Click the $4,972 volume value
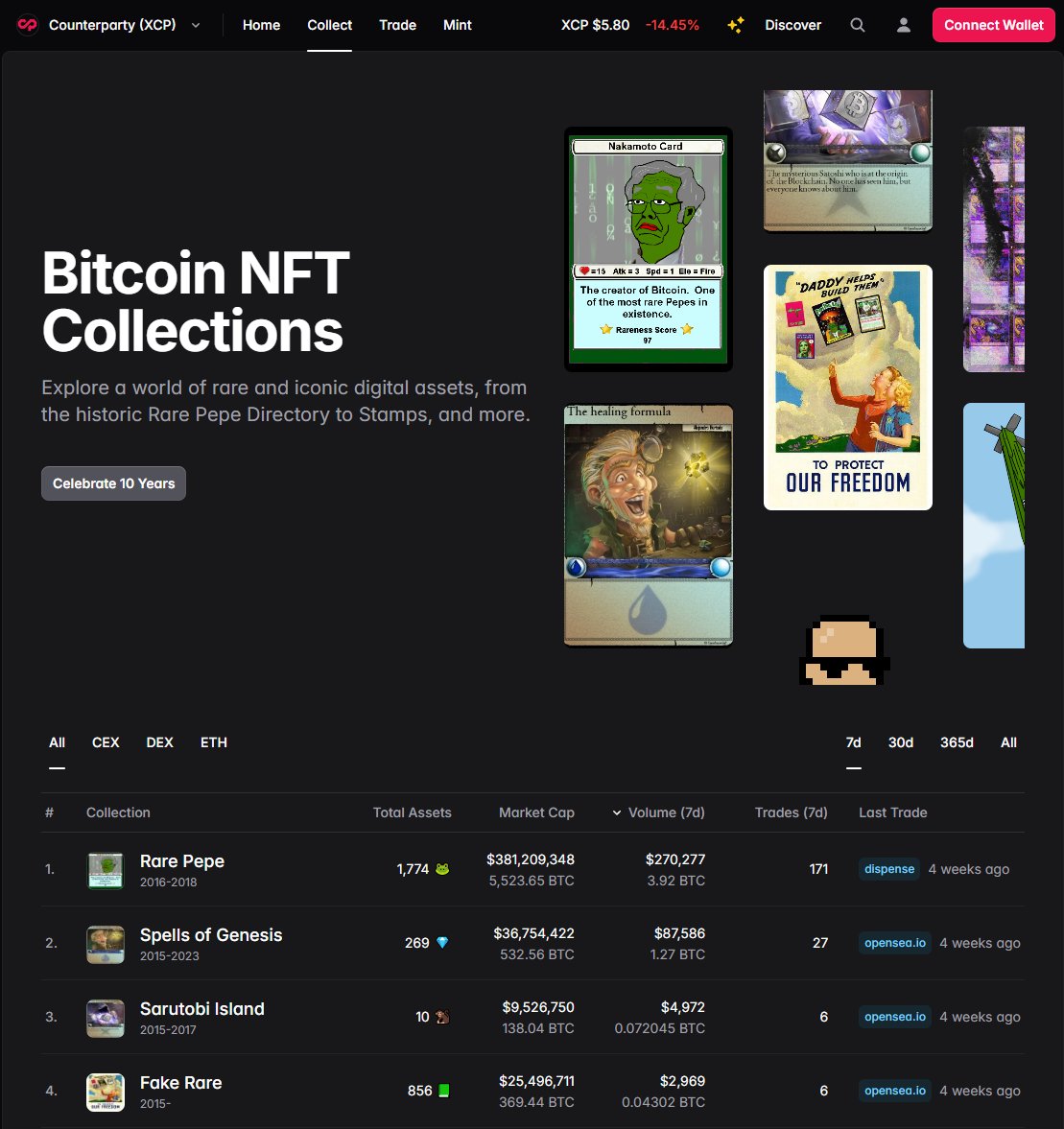Screen dimensions: 1064x1129 (683, 1007)
